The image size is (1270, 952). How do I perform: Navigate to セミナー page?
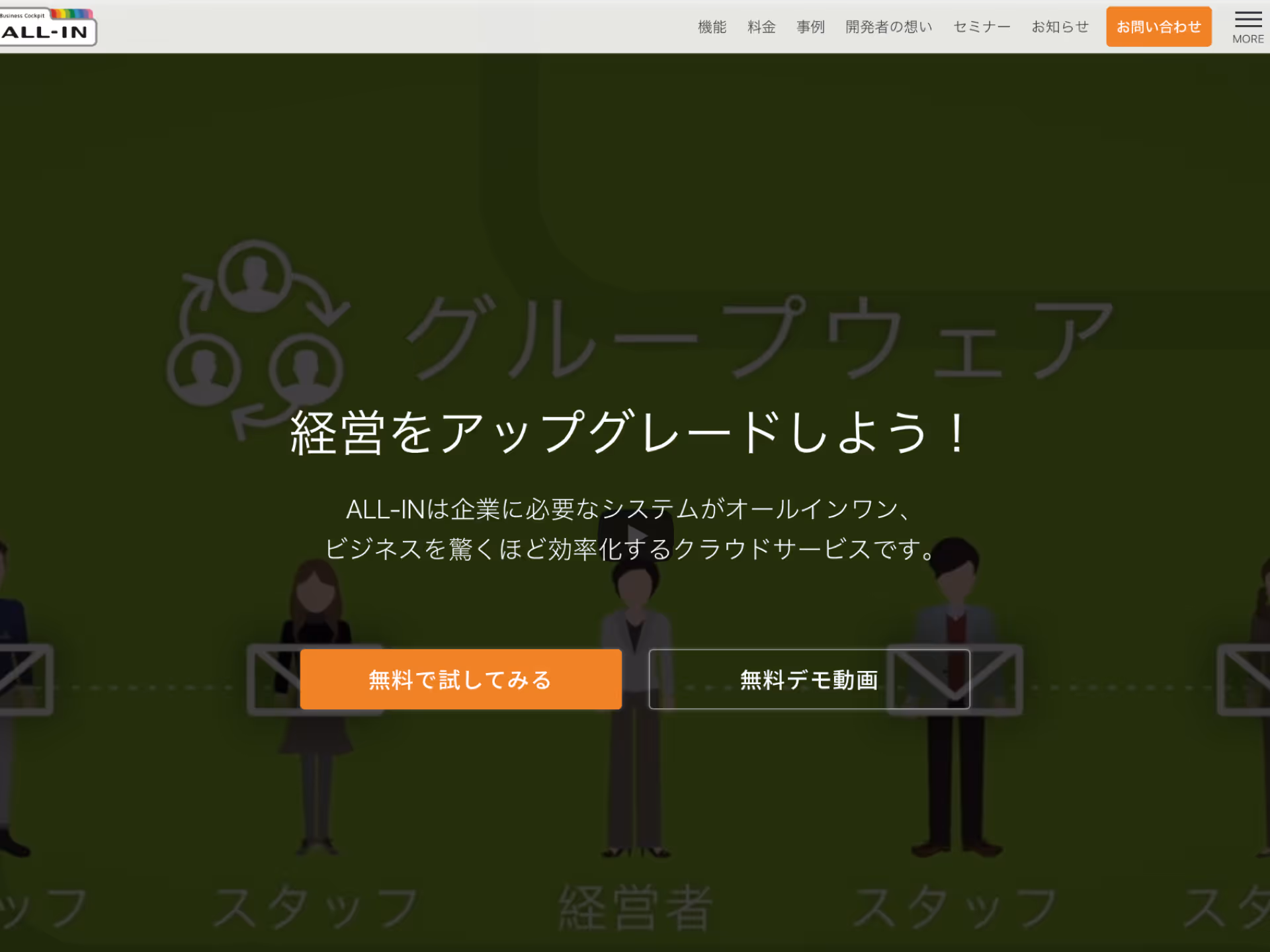pyautogui.click(x=982, y=27)
